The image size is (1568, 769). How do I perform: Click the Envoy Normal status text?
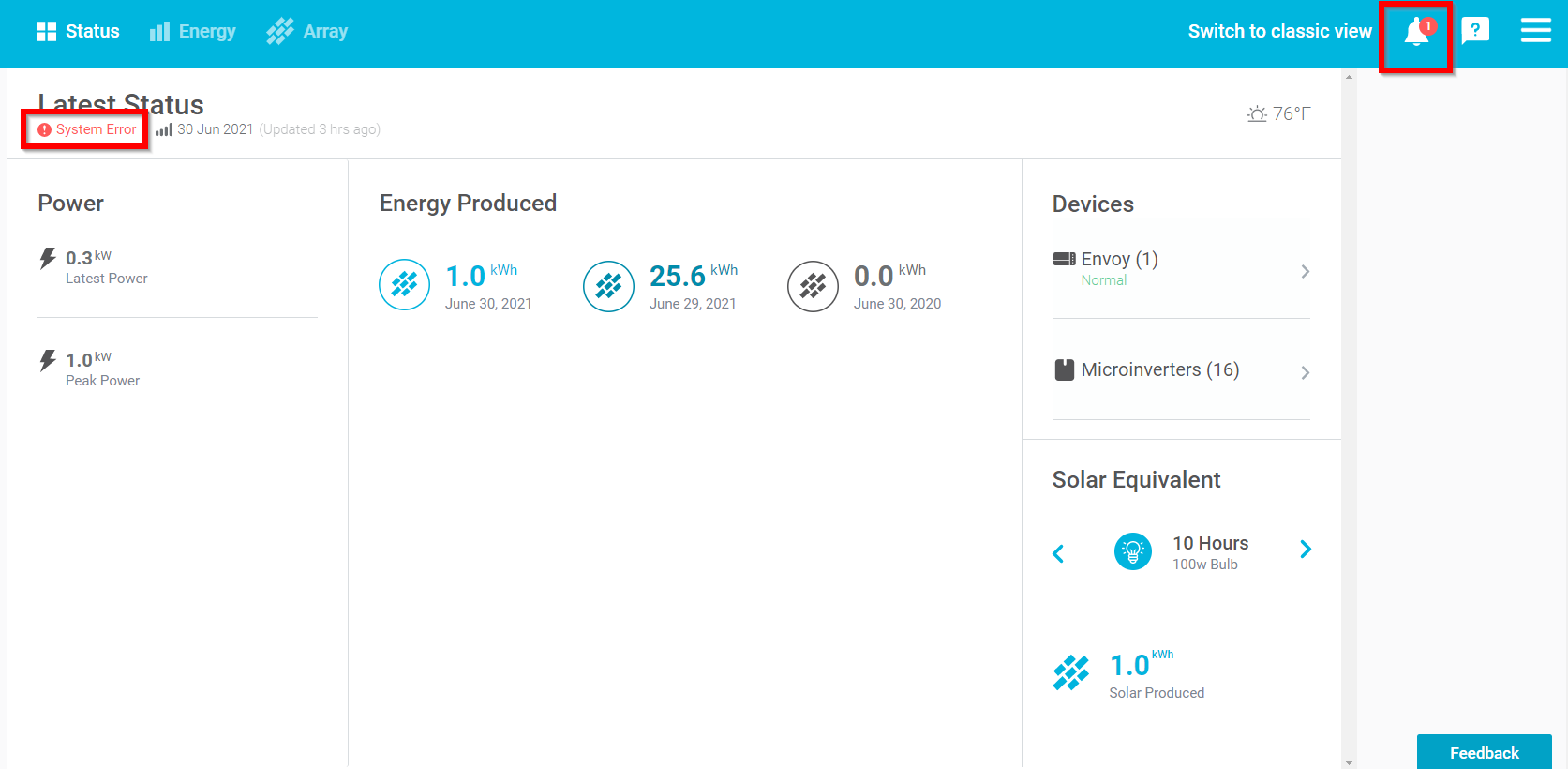(x=1104, y=280)
